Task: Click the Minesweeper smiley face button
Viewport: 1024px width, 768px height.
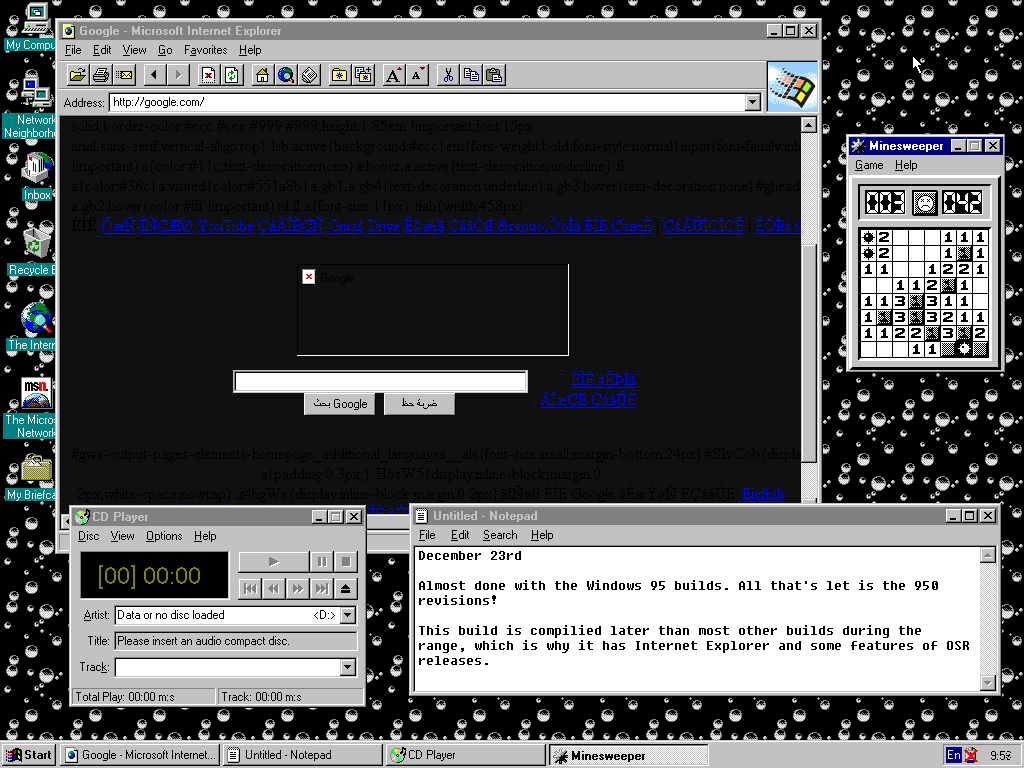Action: click(x=925, y=202)
